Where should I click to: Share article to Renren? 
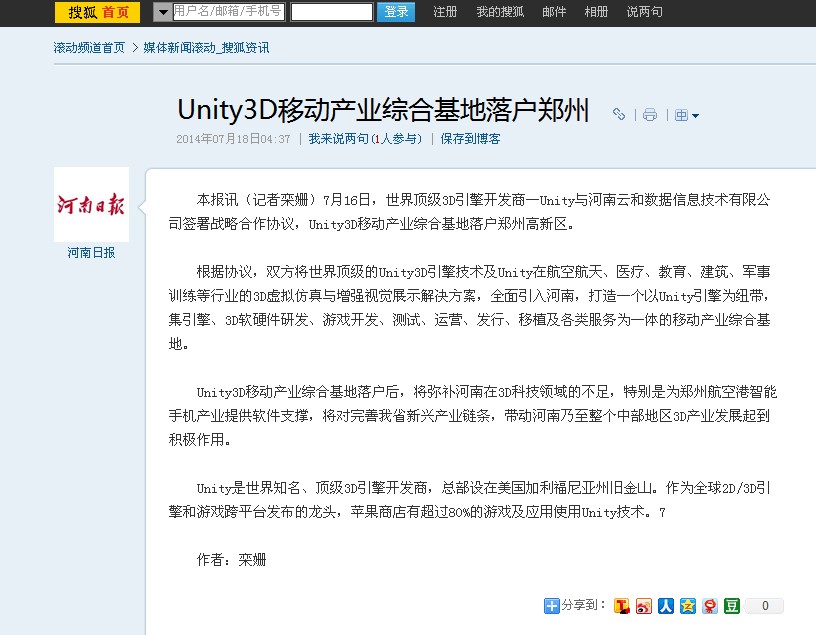coord(666,605)
